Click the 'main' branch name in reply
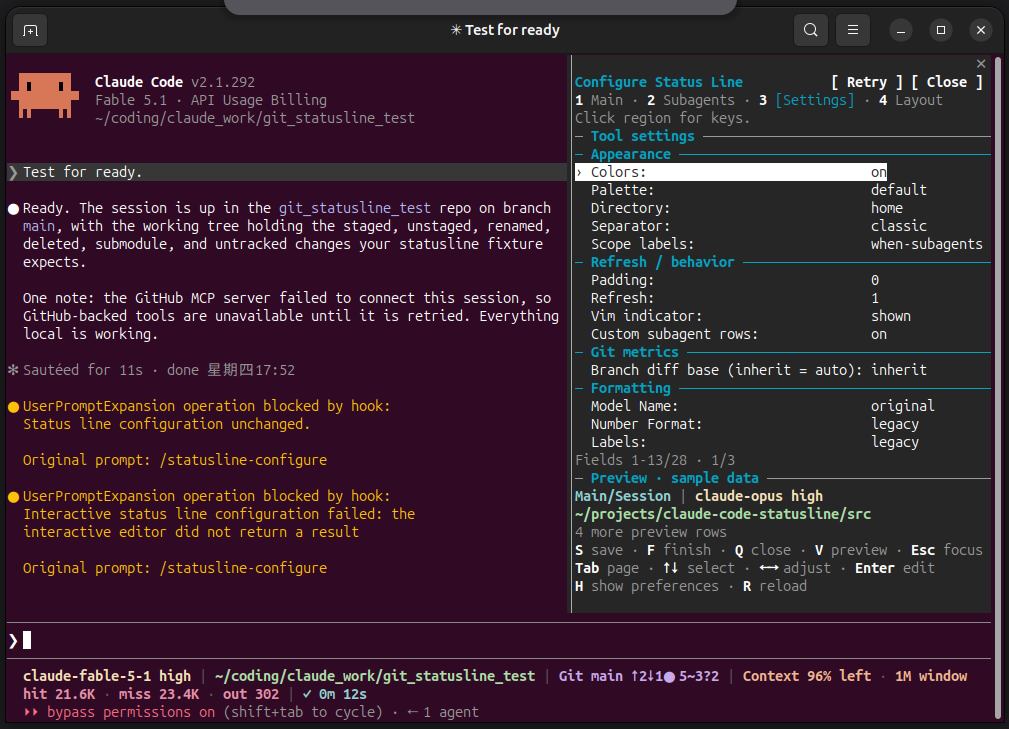The image size is (1009, 729). 39,226
